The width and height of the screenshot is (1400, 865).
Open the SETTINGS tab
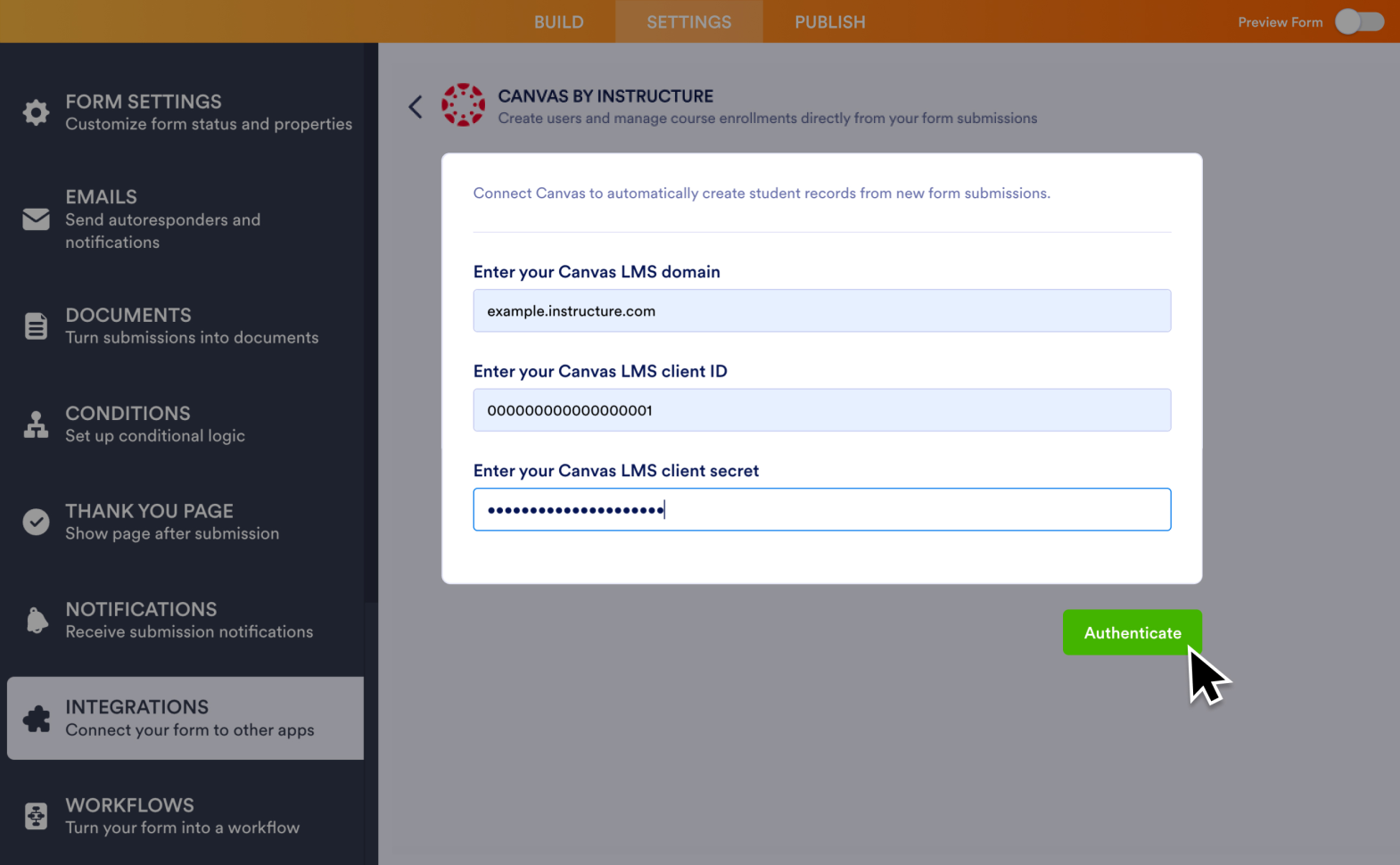pyautogui.click(x=689, y=21)
